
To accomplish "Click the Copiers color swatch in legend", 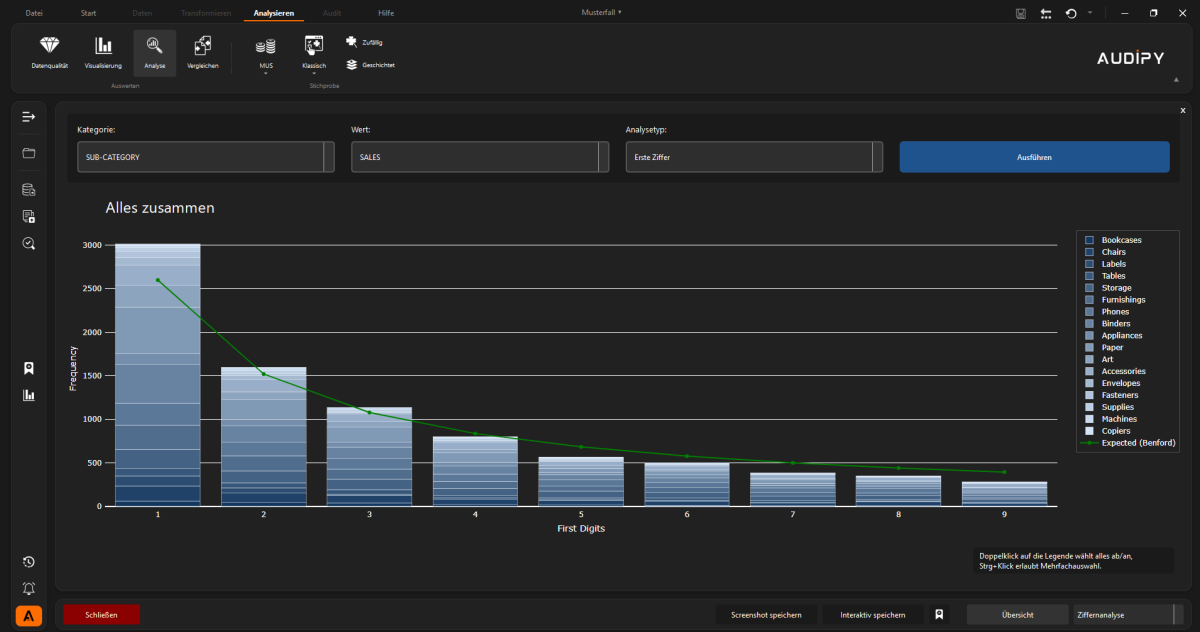I will coord(1089,431).
